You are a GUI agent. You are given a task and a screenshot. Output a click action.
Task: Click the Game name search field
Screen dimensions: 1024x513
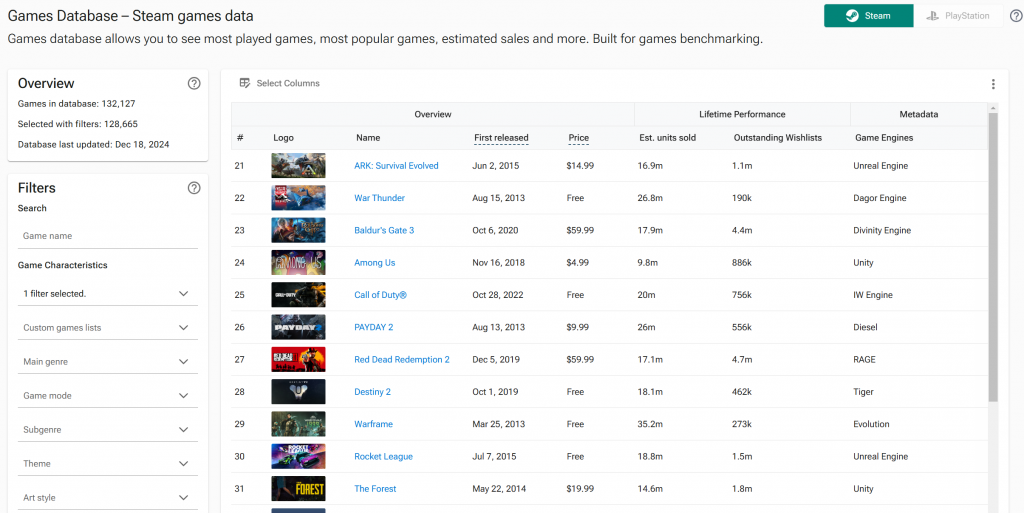coord(108,236)
